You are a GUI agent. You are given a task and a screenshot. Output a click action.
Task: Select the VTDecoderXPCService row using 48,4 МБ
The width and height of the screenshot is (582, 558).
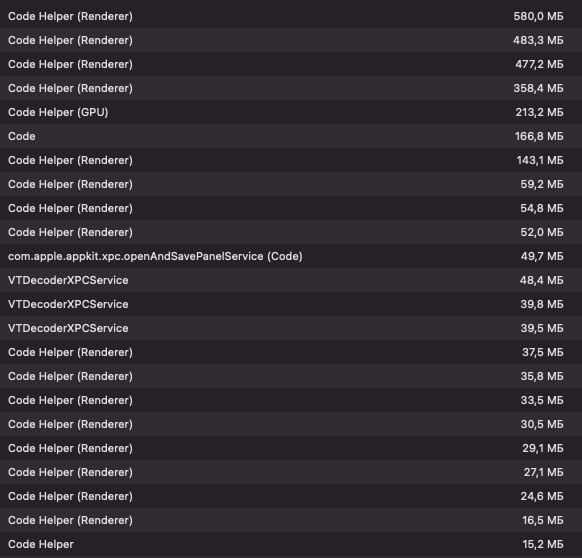click(291, 280)
